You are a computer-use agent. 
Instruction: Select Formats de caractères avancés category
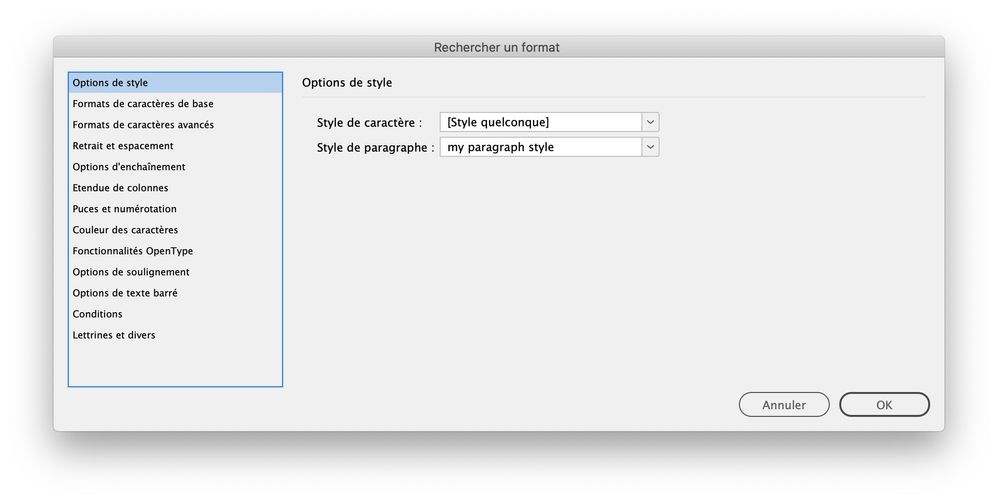(143, 124)
